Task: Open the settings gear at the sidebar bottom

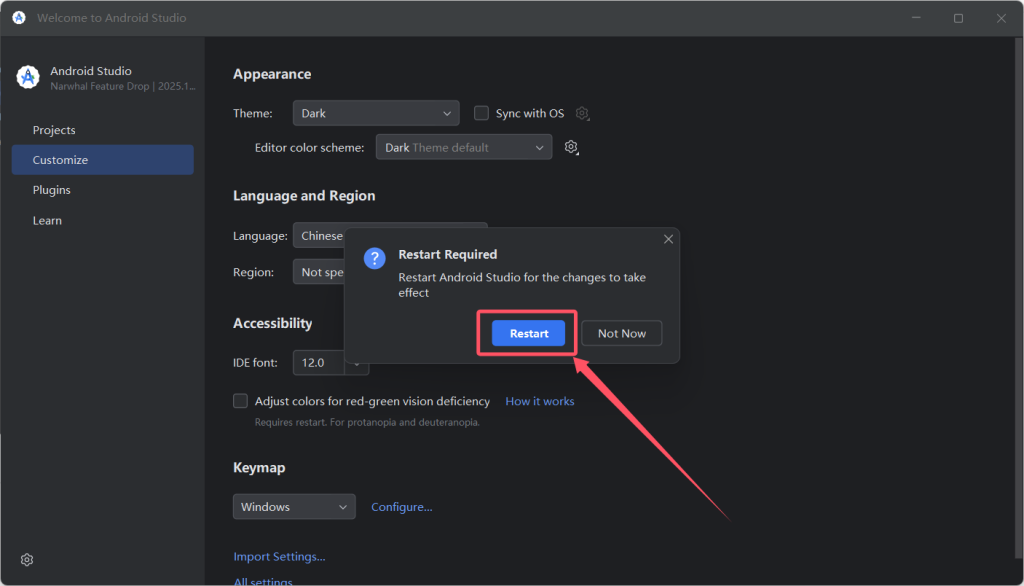Action: pyautogui.click(x=27, y=560)
